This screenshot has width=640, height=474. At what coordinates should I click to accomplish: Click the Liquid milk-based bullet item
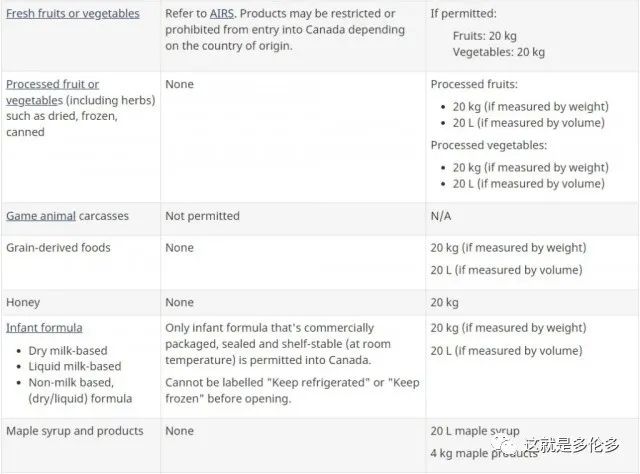[75, 366]
